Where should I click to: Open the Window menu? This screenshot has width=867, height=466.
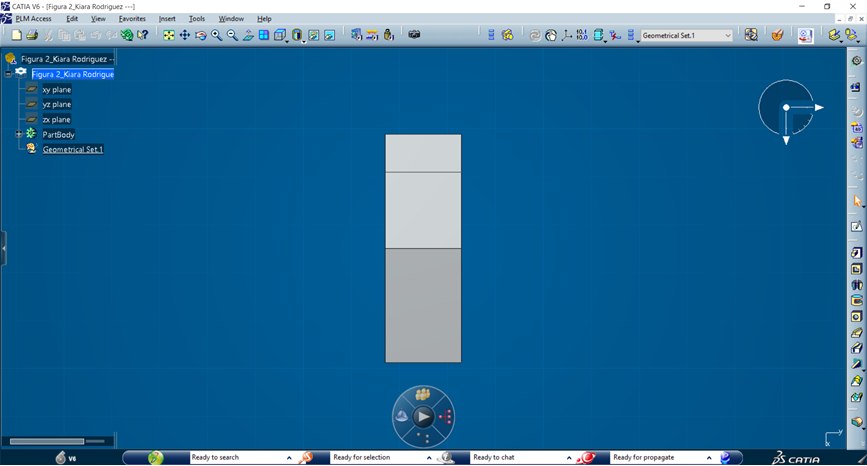click(x=231, y=19)
